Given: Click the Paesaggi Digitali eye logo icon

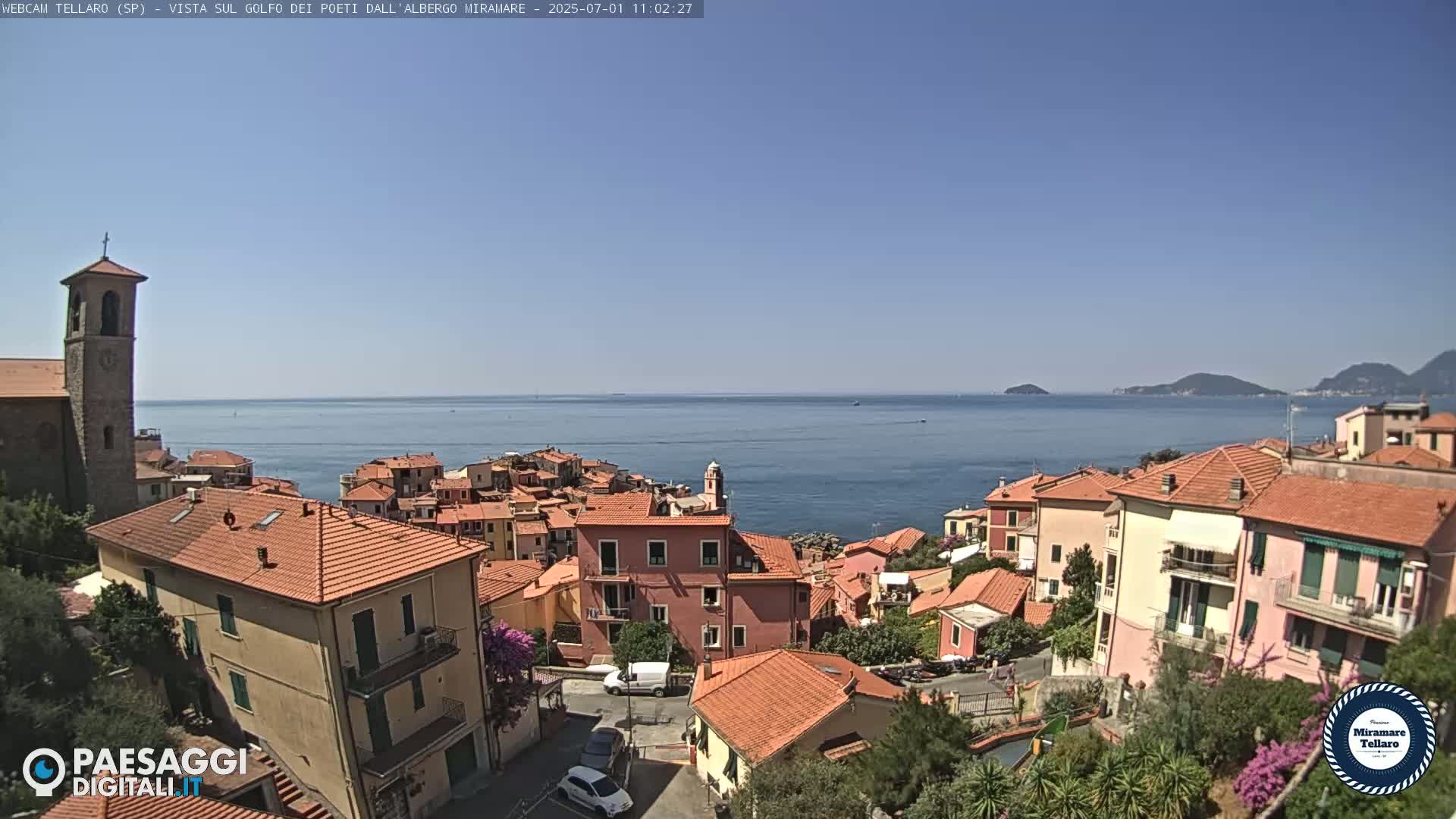Looking at the screenshot, I should 44,771.
